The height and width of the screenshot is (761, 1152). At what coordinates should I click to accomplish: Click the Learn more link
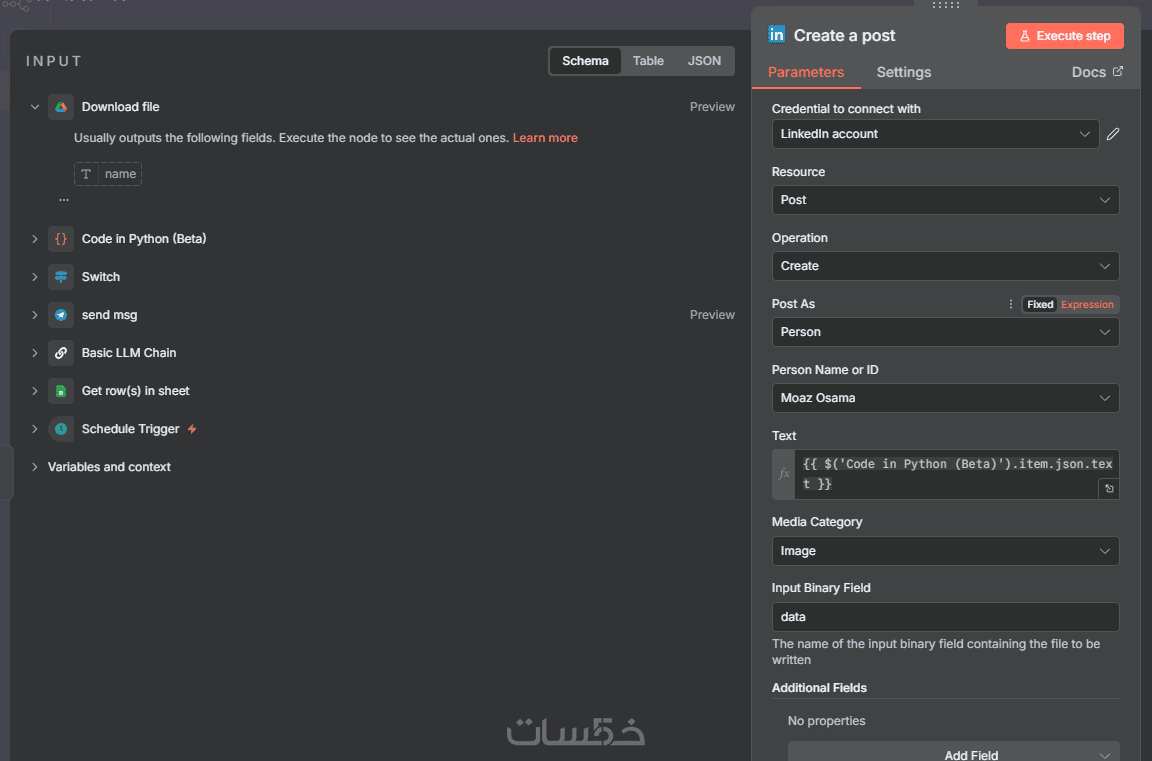pyautogui.click(x=545, y=138)
